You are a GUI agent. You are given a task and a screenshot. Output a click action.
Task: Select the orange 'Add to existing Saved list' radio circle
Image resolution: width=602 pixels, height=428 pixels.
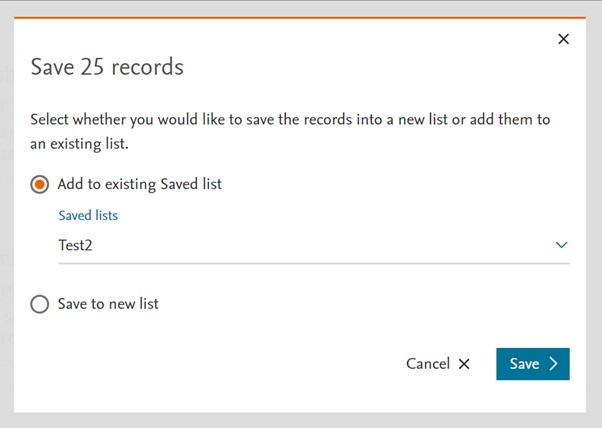[x=40, y=184]
